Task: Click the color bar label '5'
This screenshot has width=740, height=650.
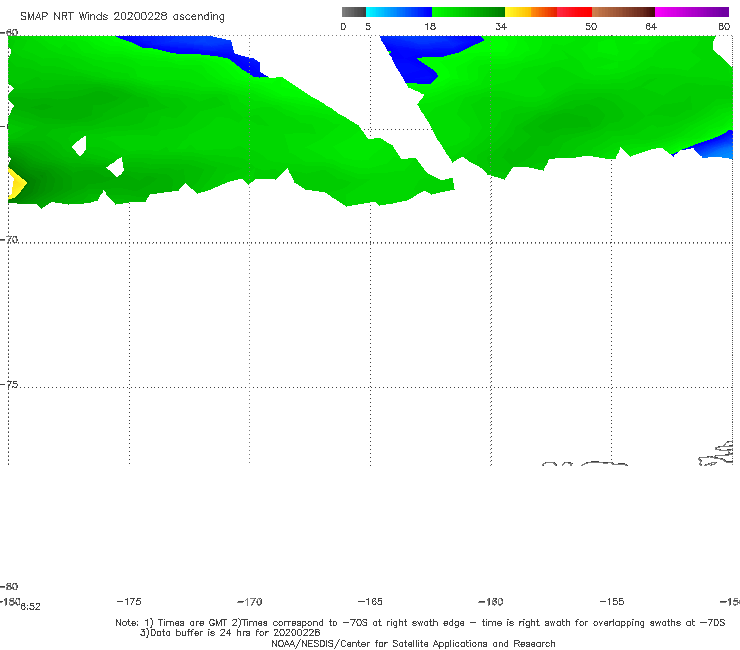Action: 368,26
